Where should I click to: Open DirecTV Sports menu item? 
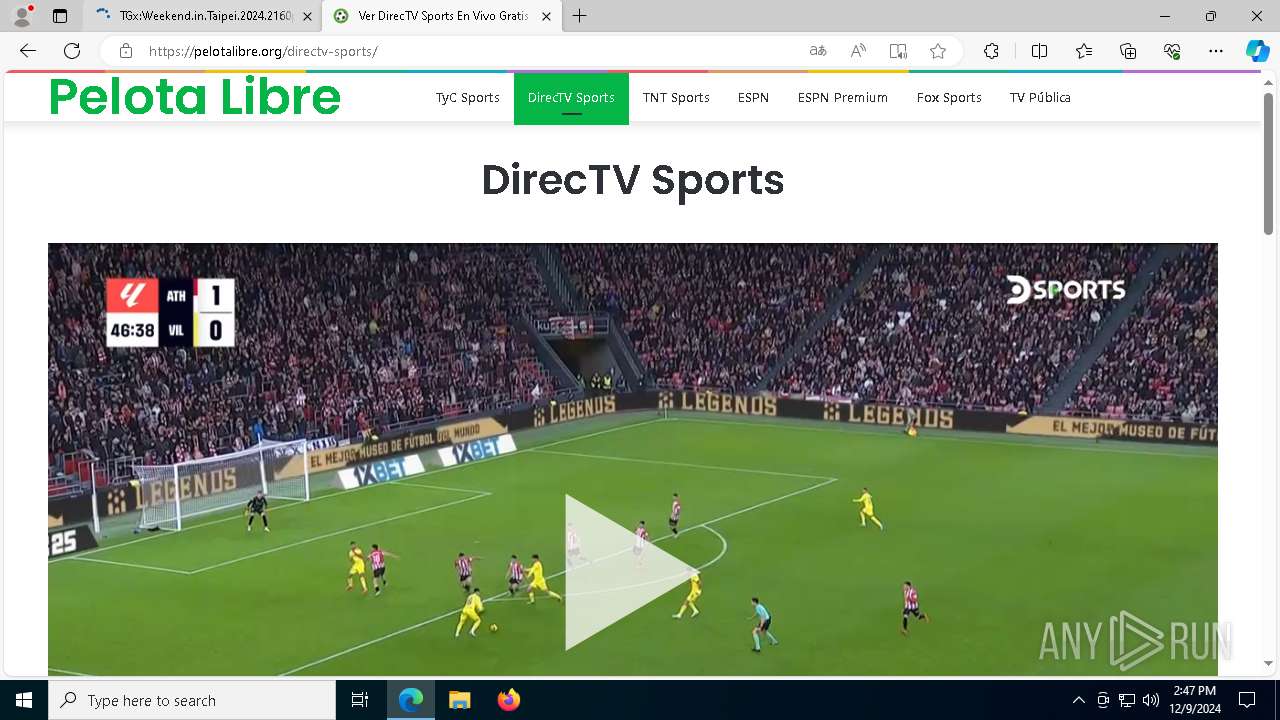571,98
